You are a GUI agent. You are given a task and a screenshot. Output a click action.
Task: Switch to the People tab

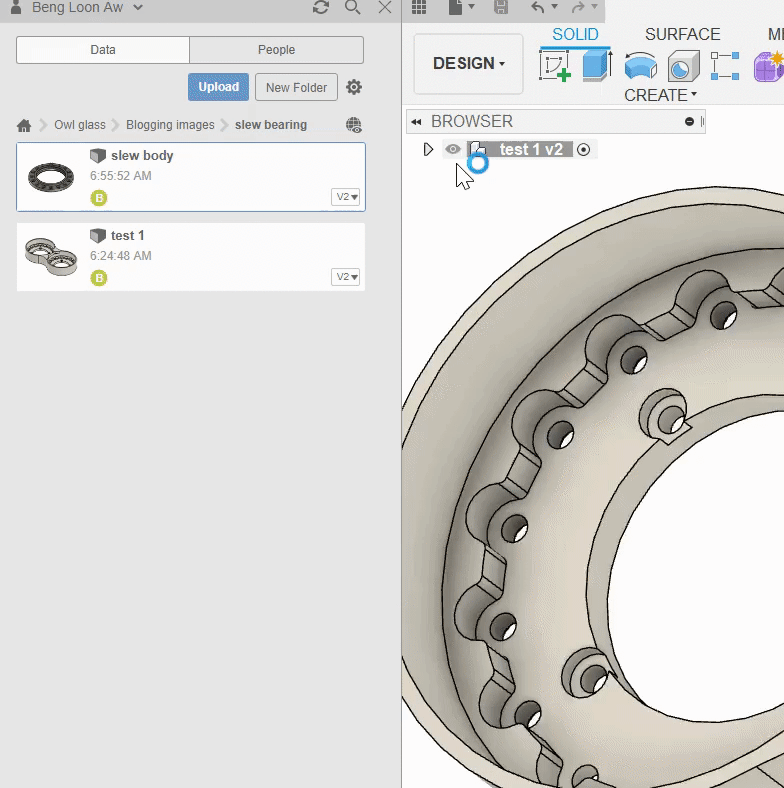coord(276,50)
